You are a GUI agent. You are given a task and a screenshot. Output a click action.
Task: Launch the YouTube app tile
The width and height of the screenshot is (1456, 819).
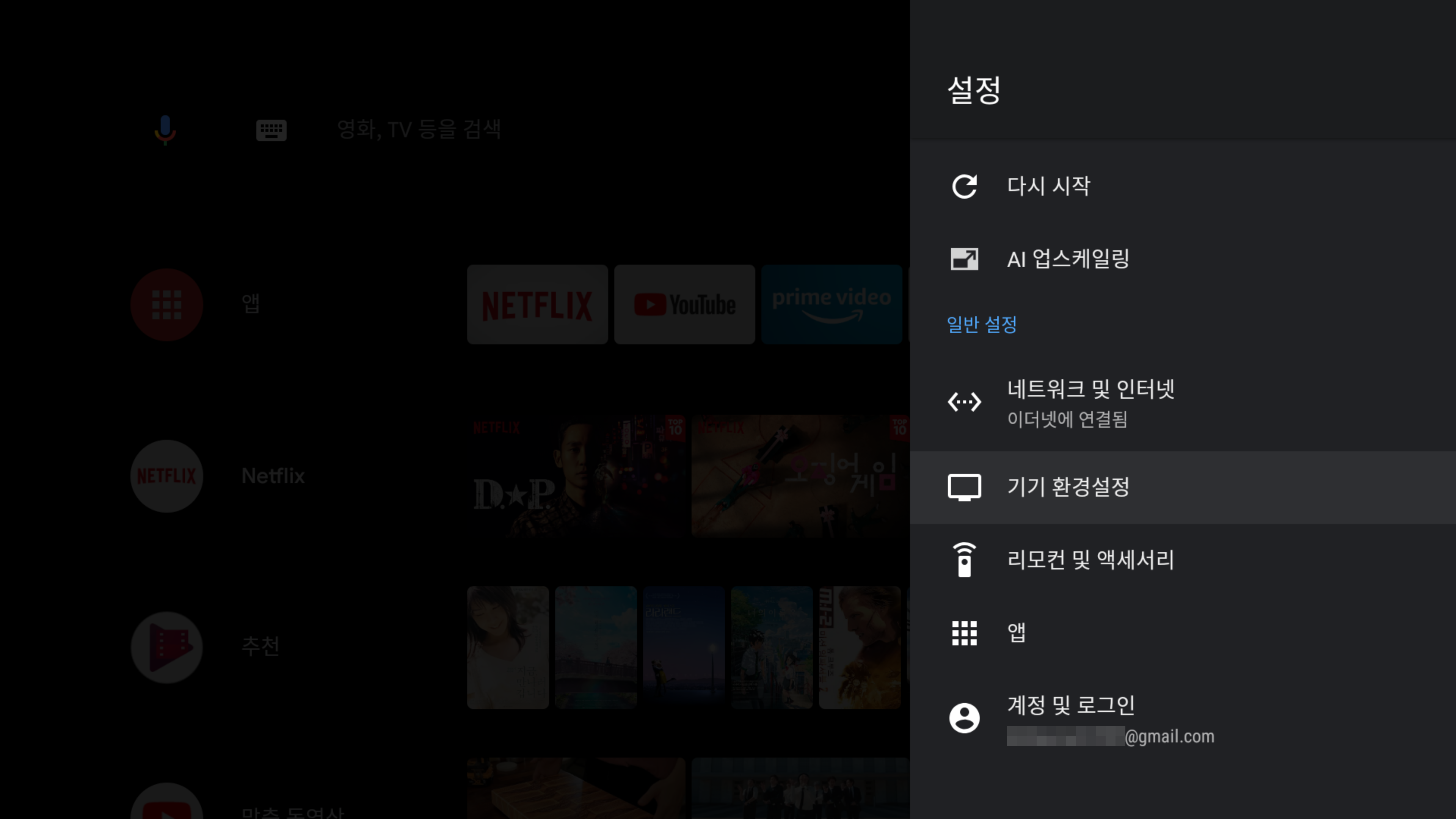click(x=684, y=304)
